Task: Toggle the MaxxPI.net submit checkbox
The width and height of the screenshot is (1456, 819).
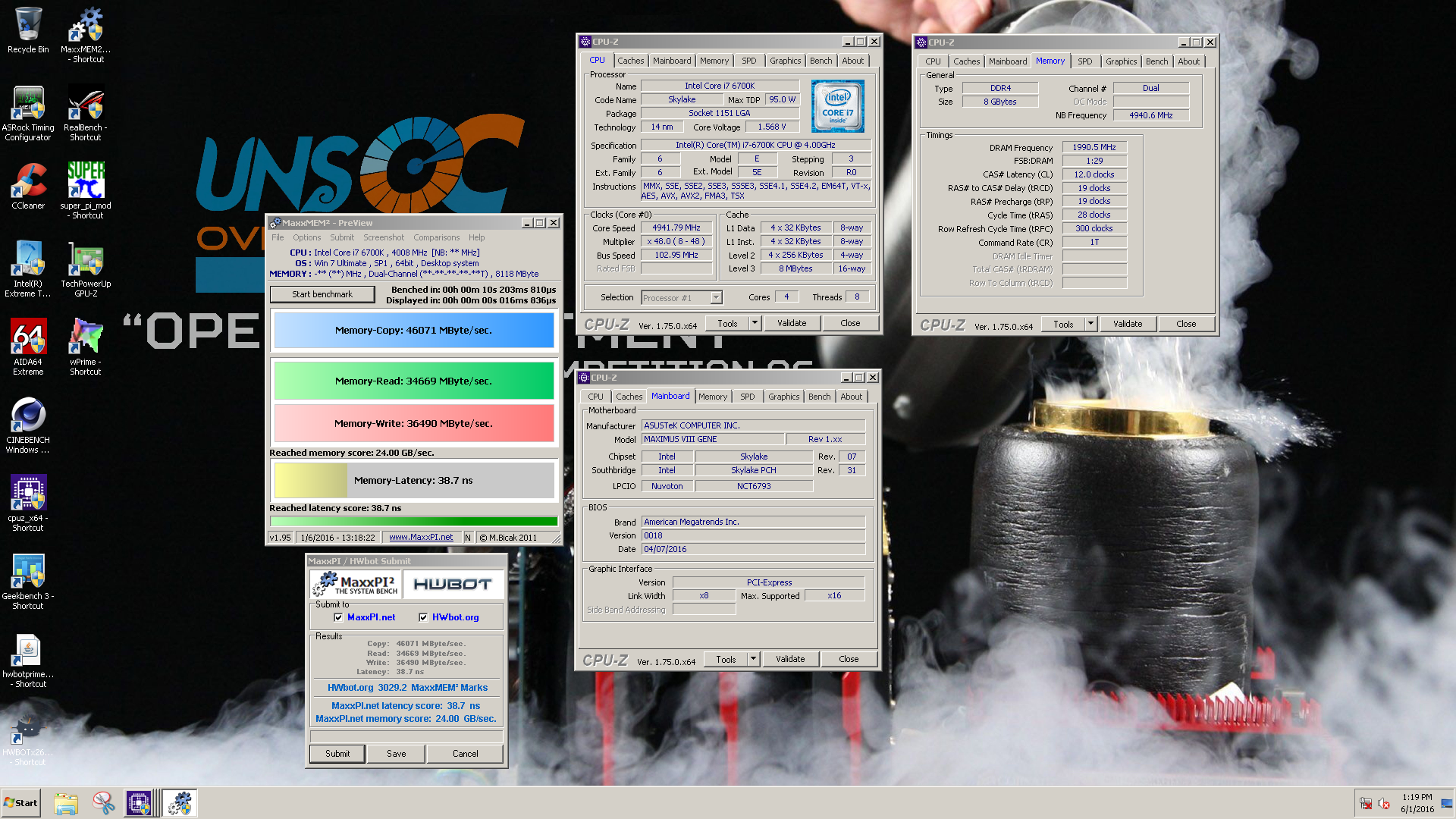Action: [338, 617]
